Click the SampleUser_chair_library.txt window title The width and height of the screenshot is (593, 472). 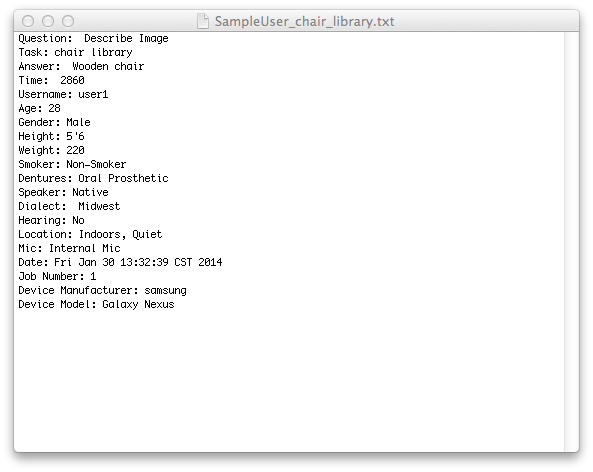[304, 22]
